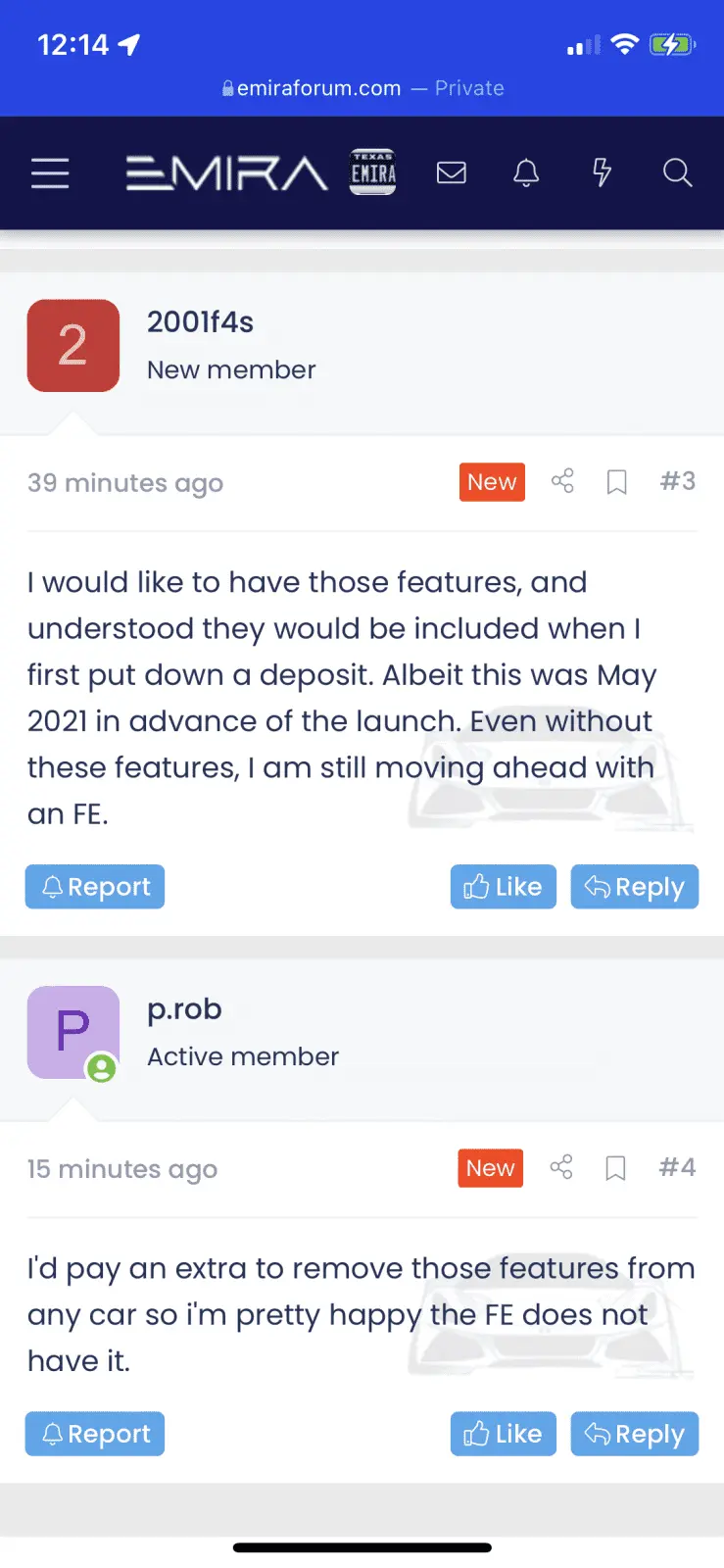Reply to the post by p.rob

(x=634, y=1434)
